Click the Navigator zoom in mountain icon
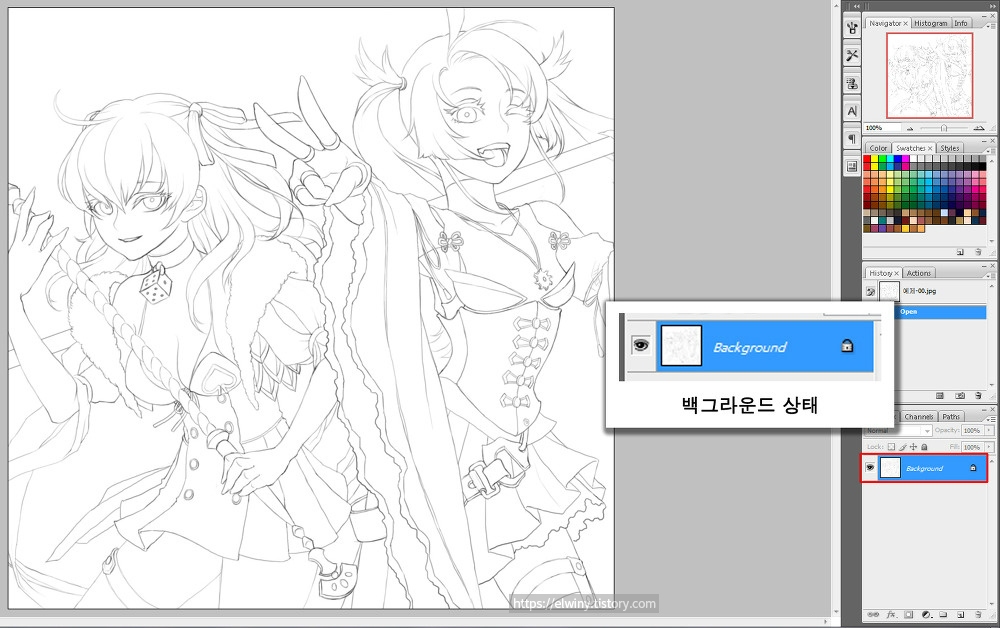This screenshot has width=1000, height=628. click(978, 128)
